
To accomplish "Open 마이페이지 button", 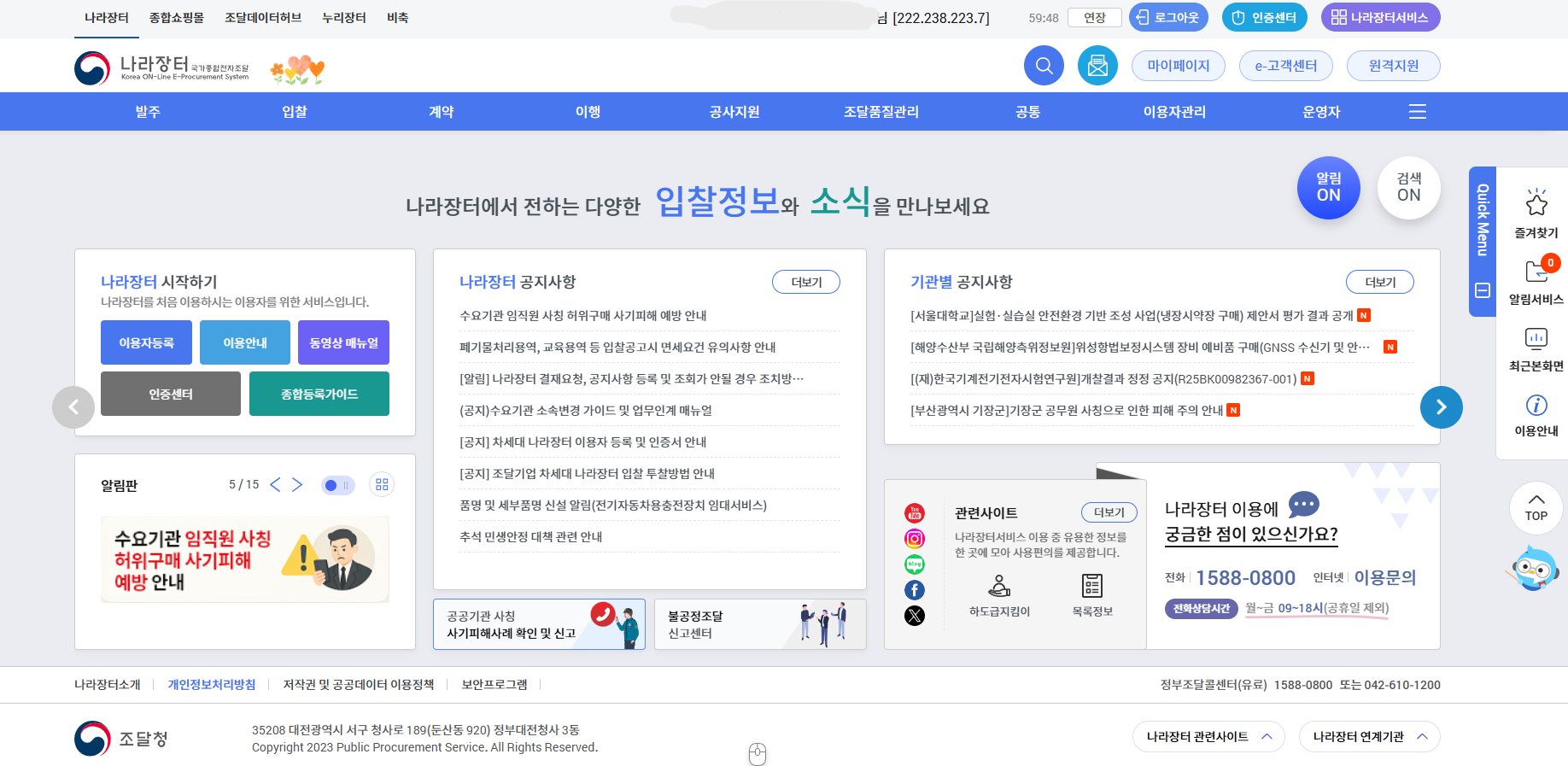I will click(x=1179, y=66).
